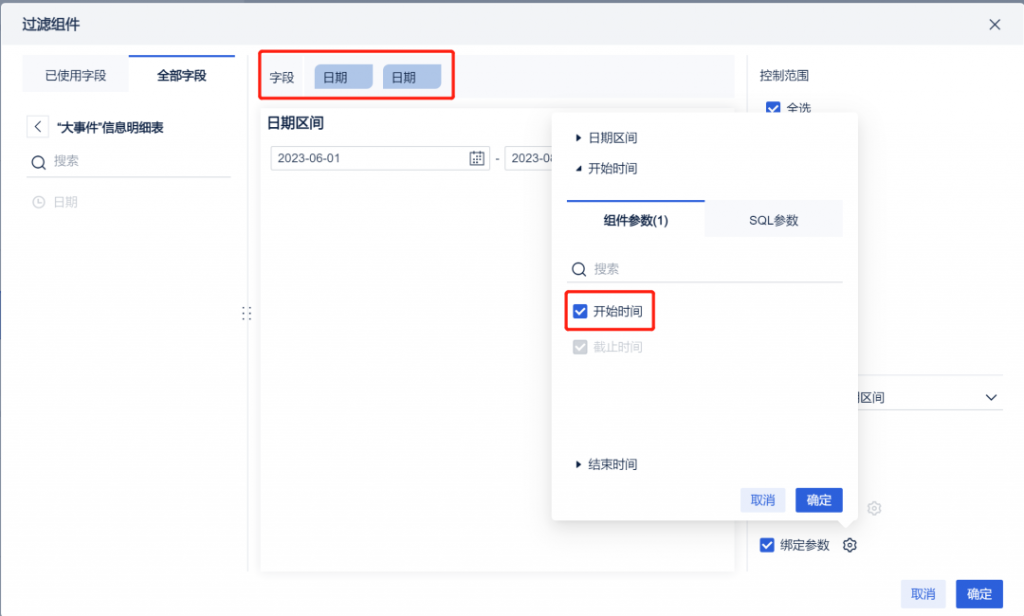
Task: Open the dropdown ending in 区间 on the right
Action: pos(930,397)
